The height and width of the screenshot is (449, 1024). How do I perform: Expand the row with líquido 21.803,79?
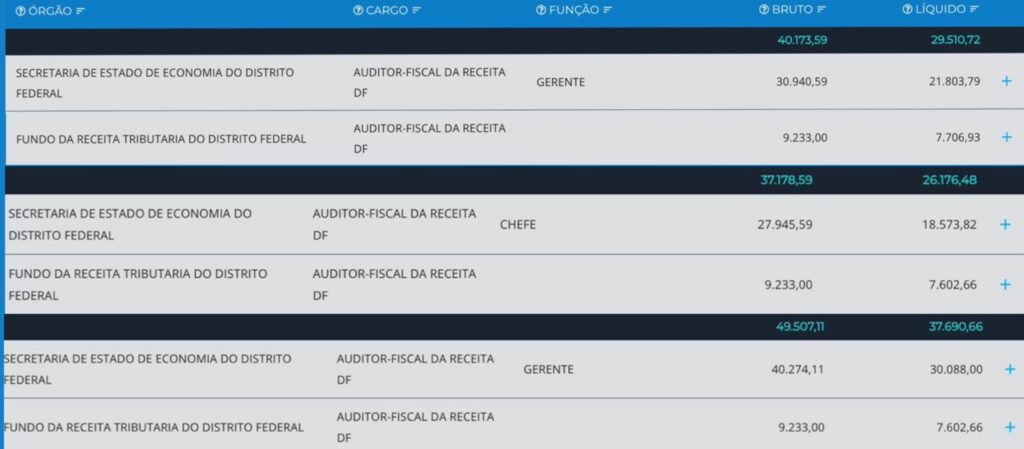pos(1006,81)
